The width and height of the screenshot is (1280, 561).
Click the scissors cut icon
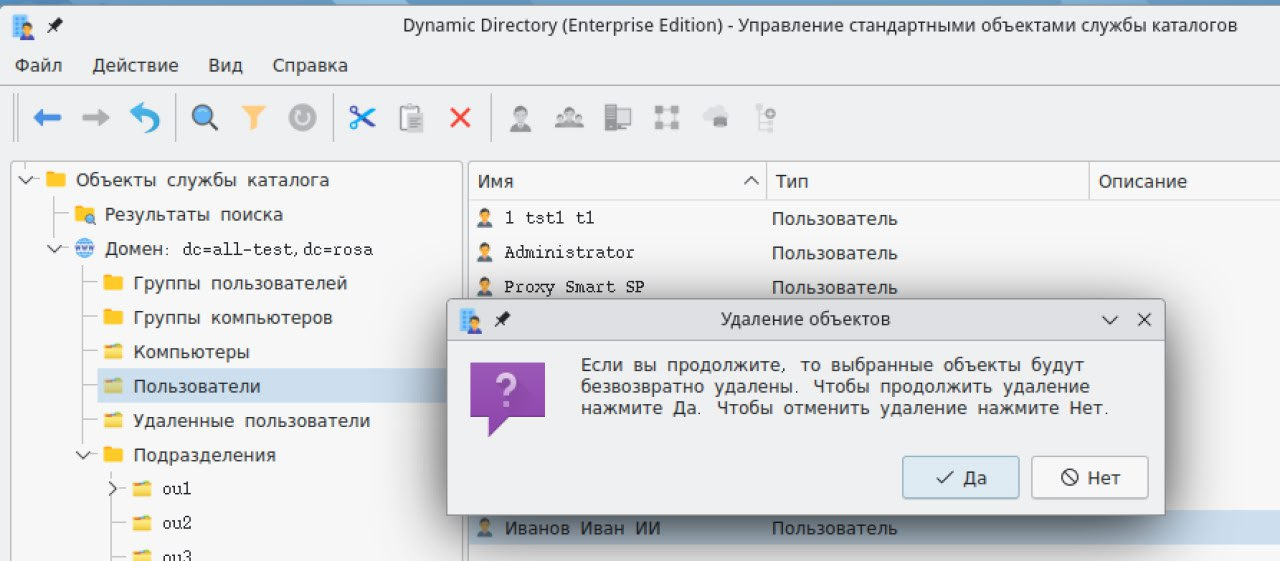click(361, 118)
